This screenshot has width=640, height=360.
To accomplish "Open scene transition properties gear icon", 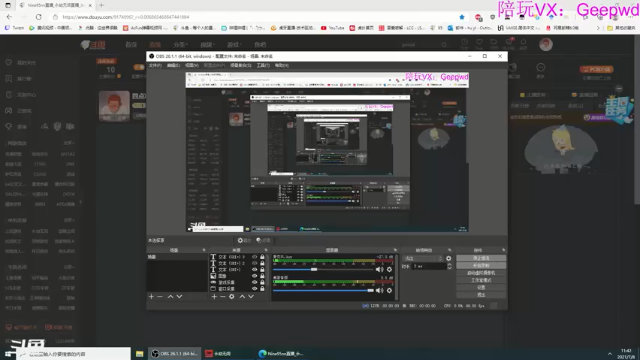I will coord(449,258).
